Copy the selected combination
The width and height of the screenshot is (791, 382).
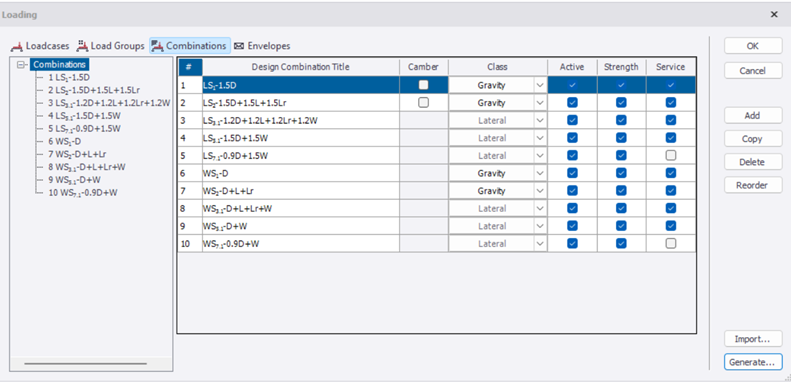[x=753, y=139]
